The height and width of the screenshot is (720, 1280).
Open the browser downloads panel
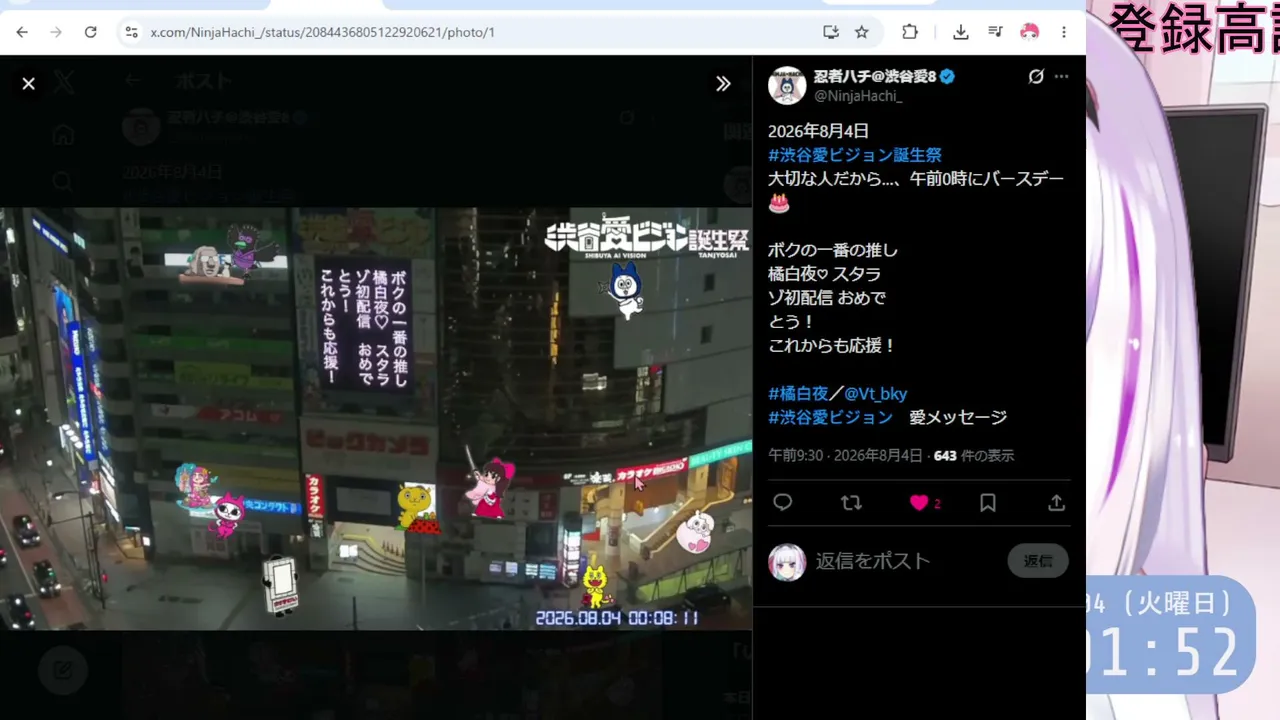coord(960,32)
